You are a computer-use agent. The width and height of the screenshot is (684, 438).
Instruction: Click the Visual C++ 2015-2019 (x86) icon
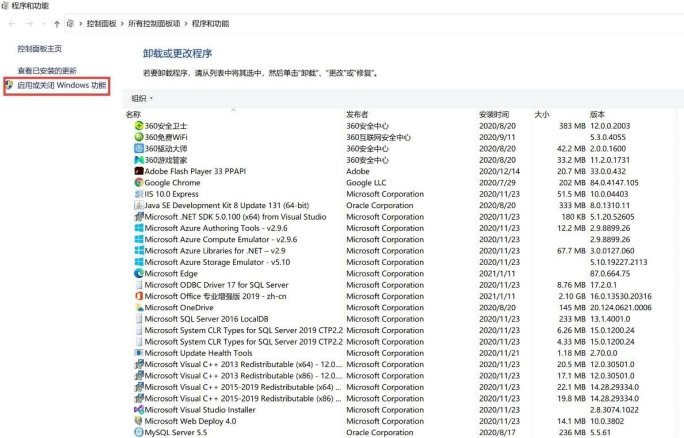click(x=139, y=398)
